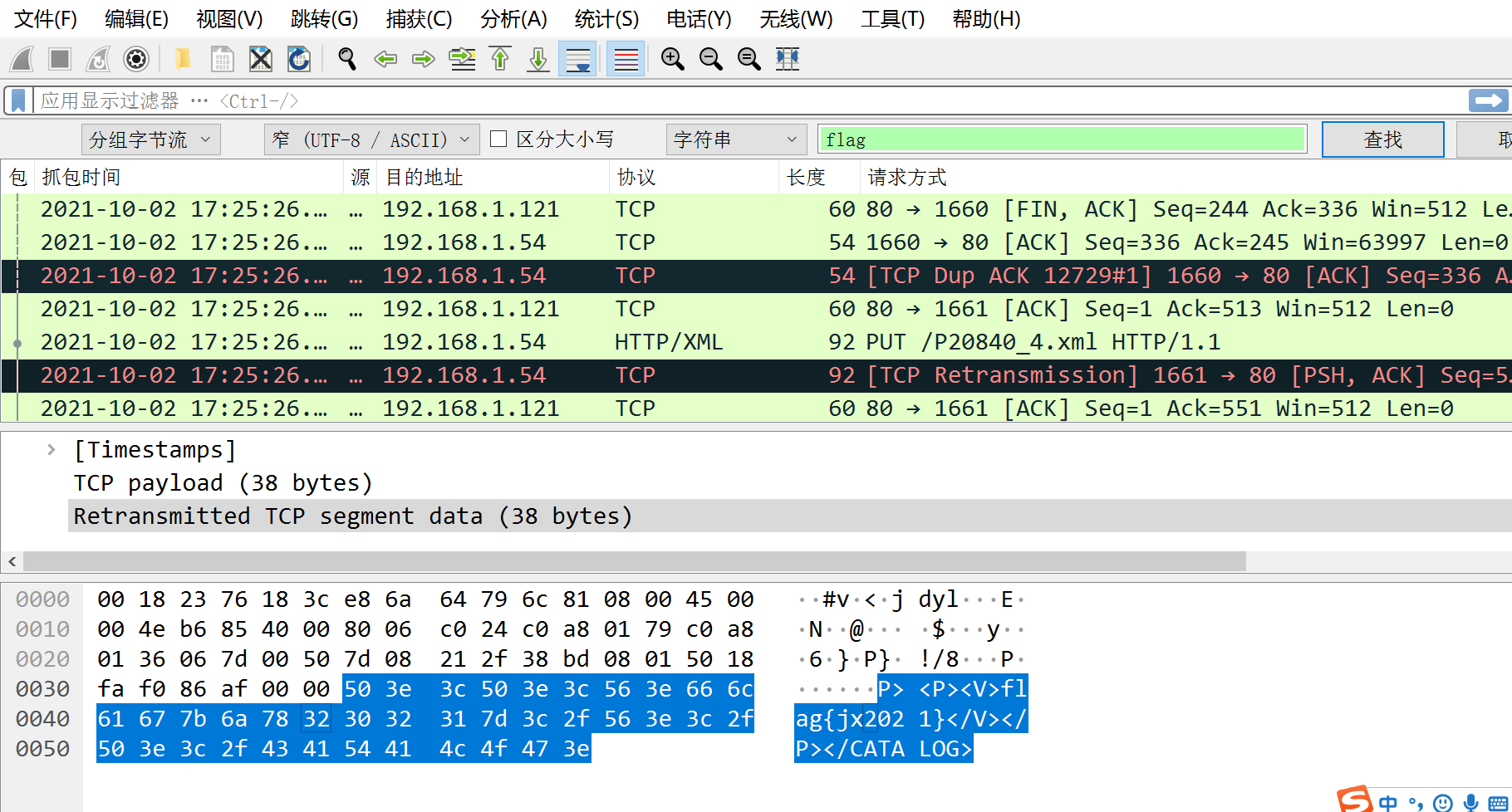Image resolution: width=1512 pixels, height=812 pixels.
Task: Reset text to normal size
Action: tap(749, 59)
